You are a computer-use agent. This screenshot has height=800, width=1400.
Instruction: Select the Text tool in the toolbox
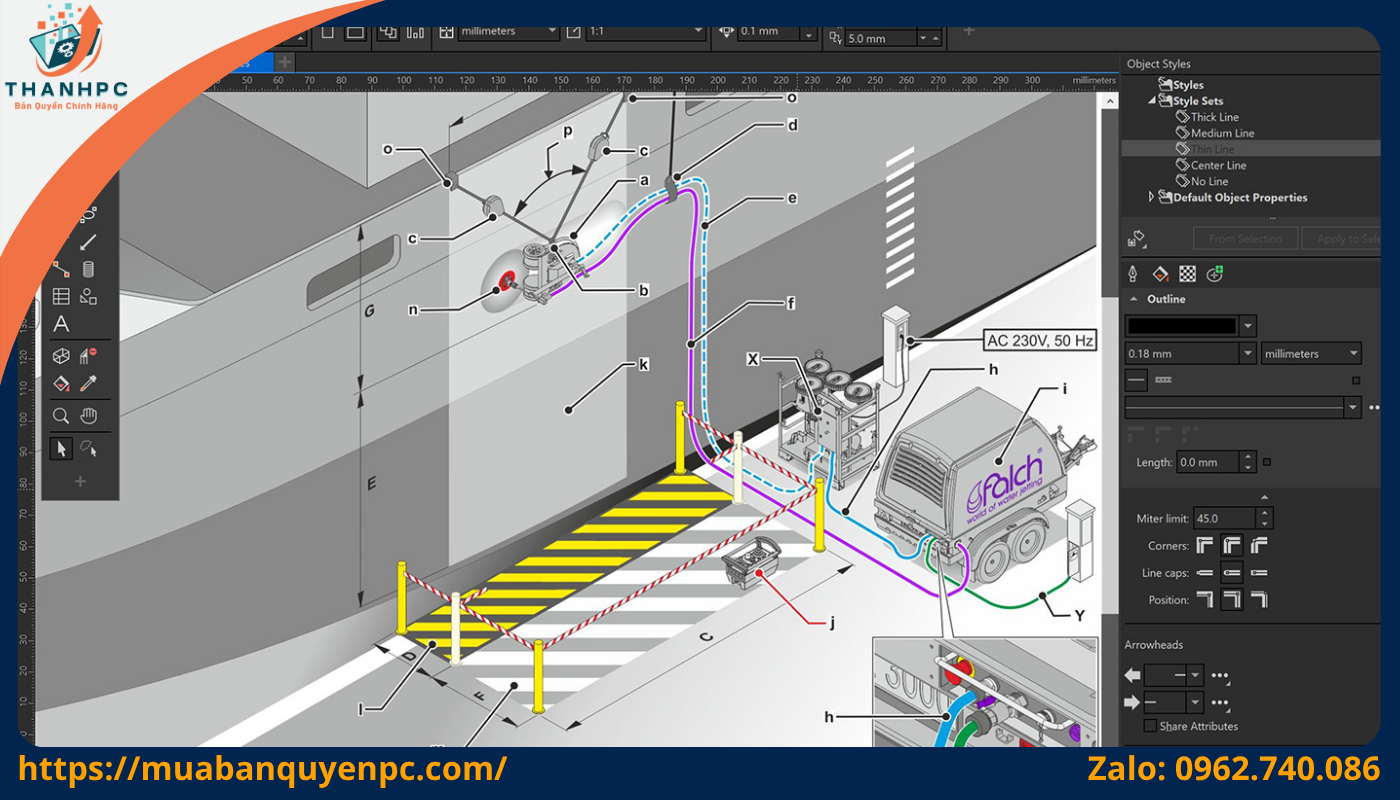pyautogui.click(x=61, y=324)
